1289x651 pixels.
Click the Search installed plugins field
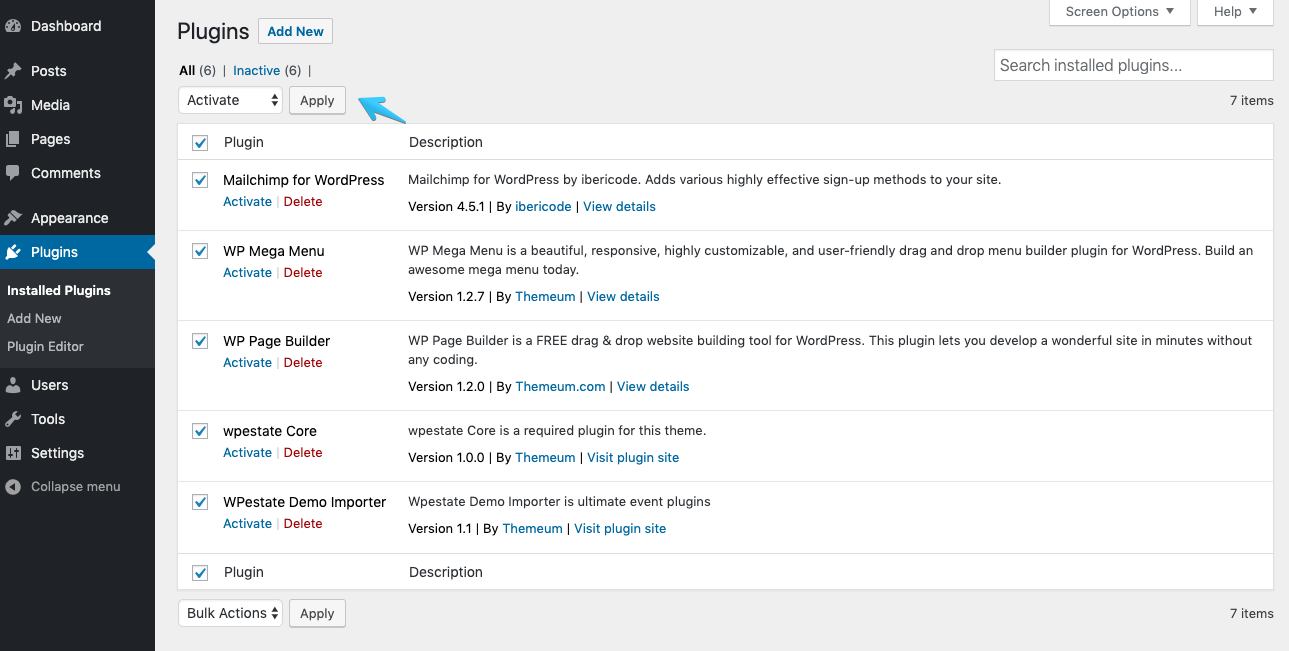(1134, 65)
